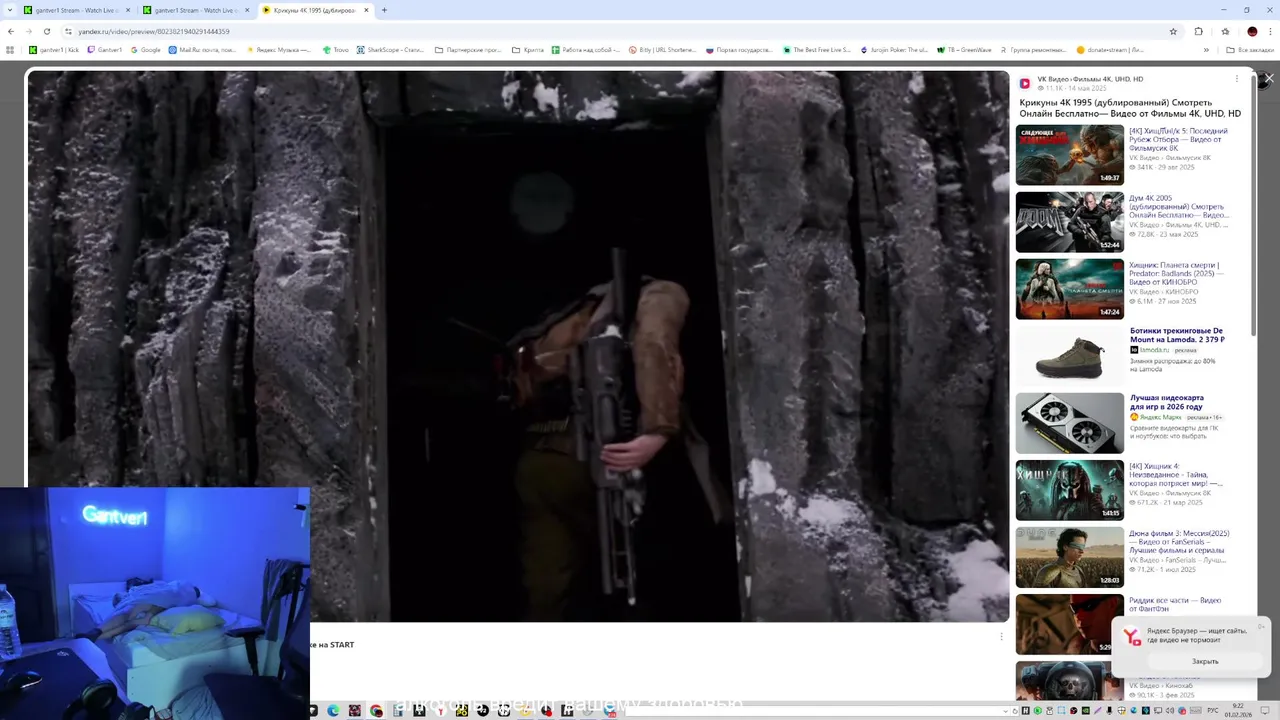Open the Работа над собой bookmarks folder

click(x=586, y=49)
